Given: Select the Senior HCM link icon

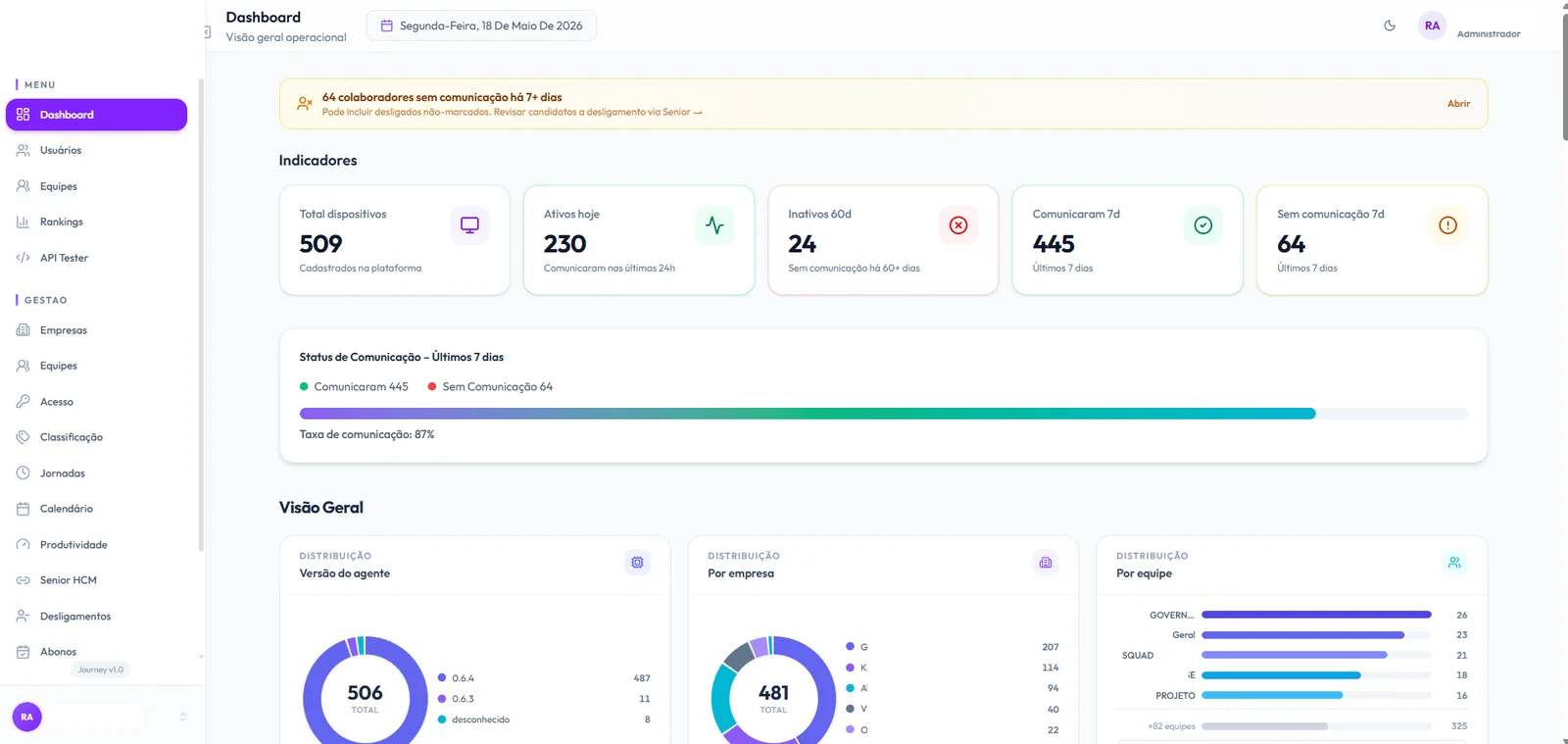Looking at the screenshot, I should pyautogui.click(x=23, y=580).
